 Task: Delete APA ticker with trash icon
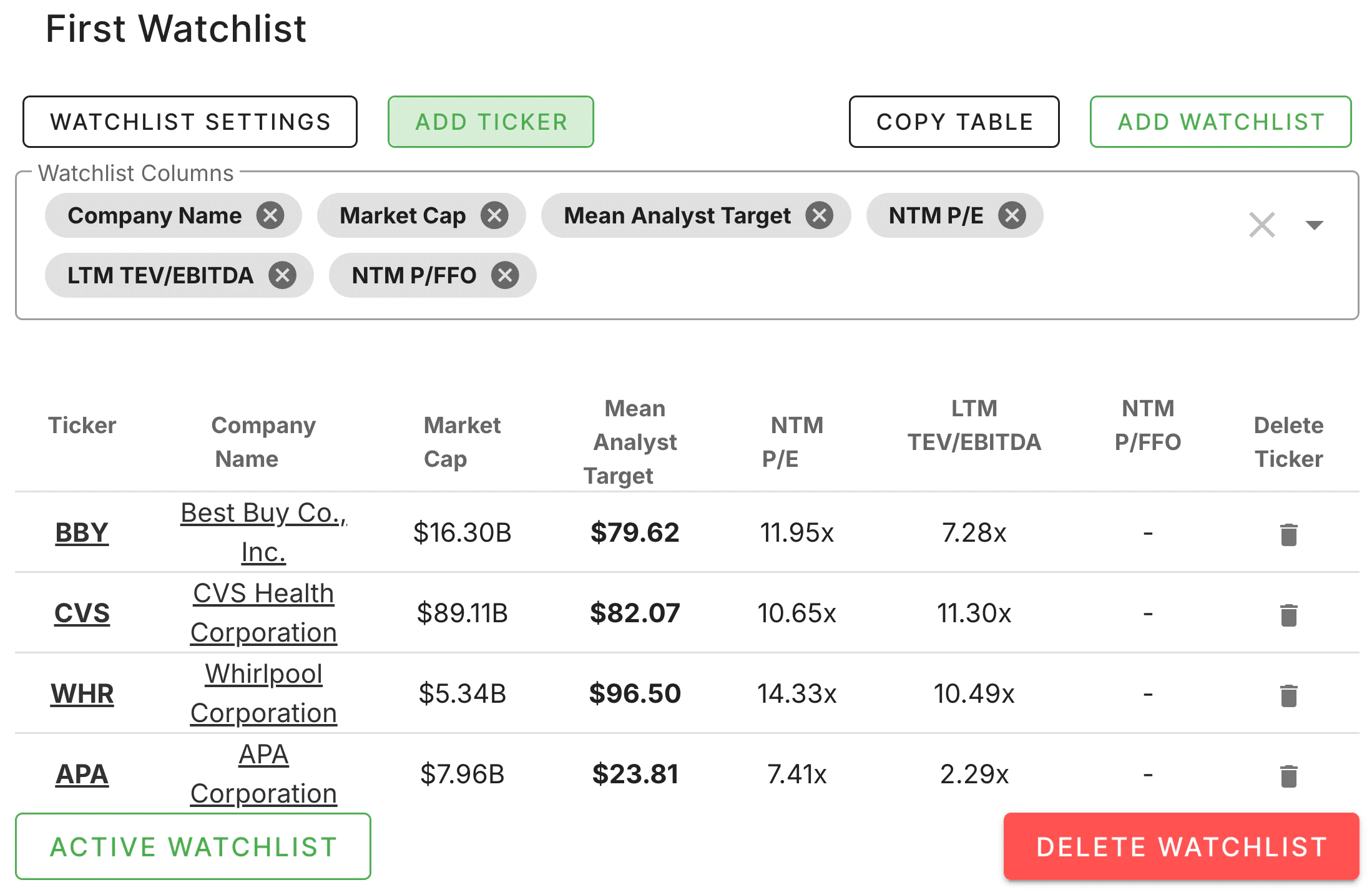click(1288, 776)
